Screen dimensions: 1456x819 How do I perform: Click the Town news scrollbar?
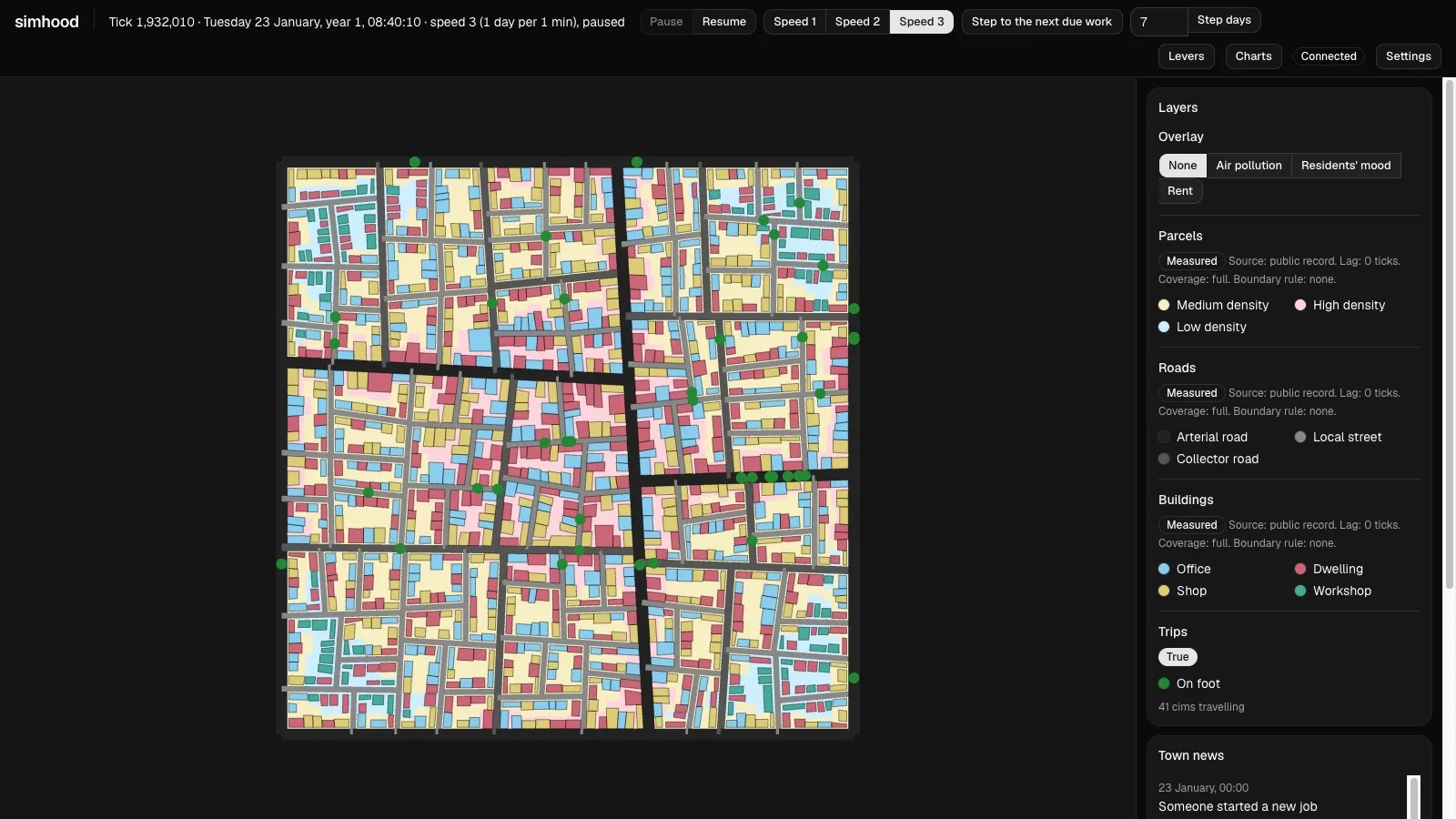1413,797
